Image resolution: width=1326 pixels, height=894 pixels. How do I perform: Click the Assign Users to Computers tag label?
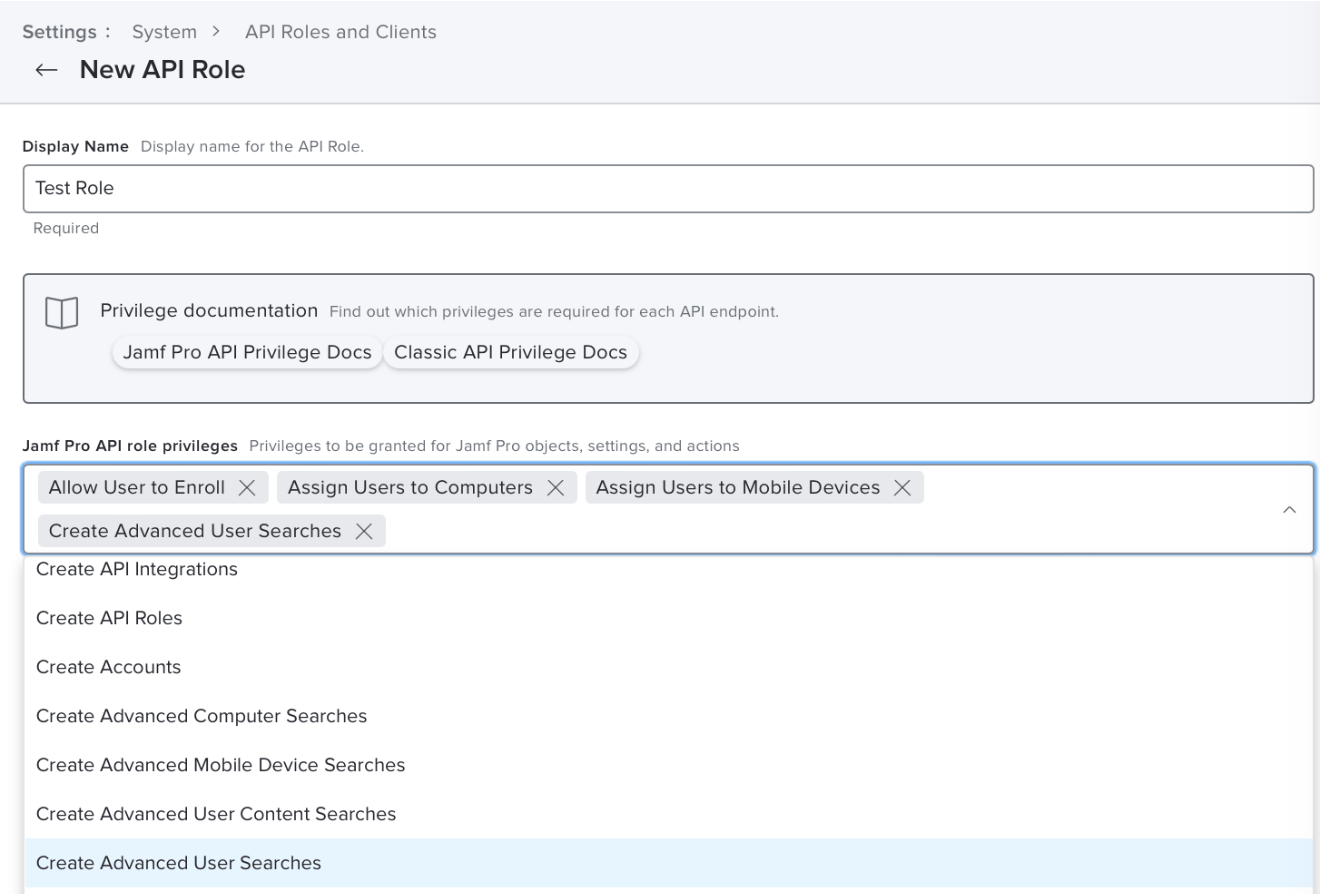pos(410,488)
